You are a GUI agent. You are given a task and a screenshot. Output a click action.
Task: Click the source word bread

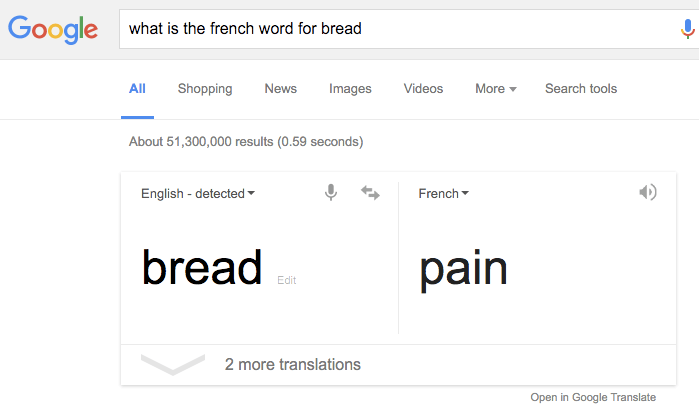(x=202, y=267)
